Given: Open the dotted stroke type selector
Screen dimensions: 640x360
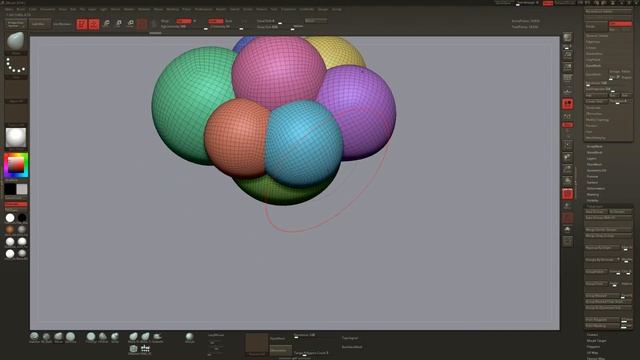Looking at the screenshot, I should [x=16, y=66].
